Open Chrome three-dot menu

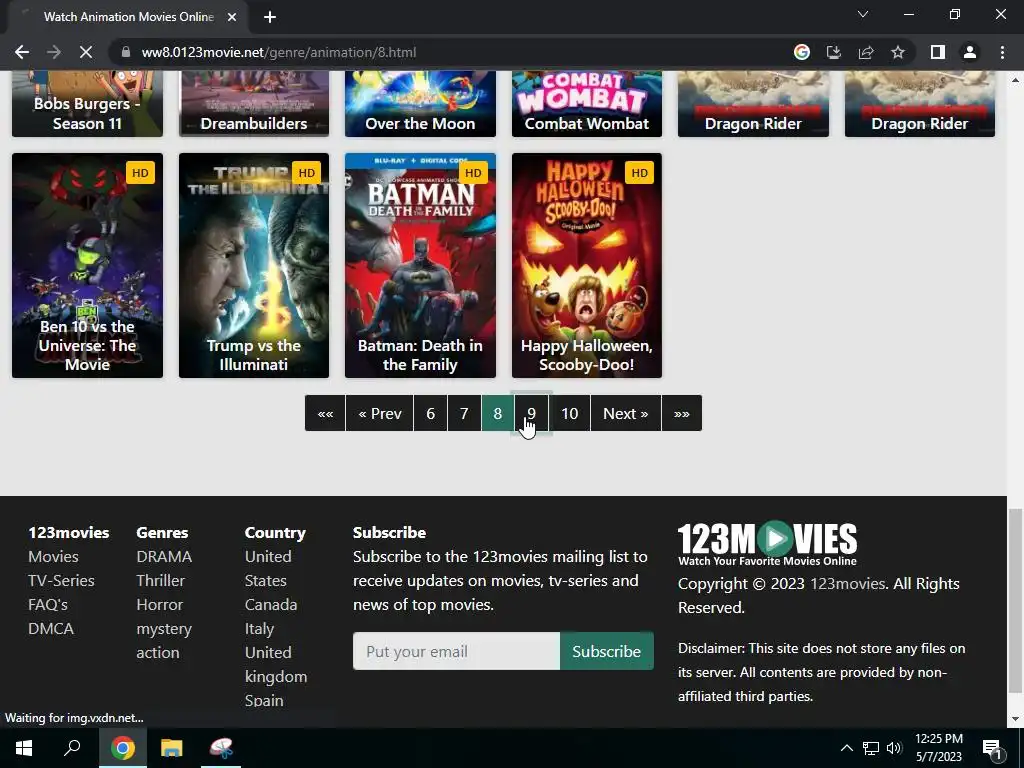click(x=1002, y=52)
